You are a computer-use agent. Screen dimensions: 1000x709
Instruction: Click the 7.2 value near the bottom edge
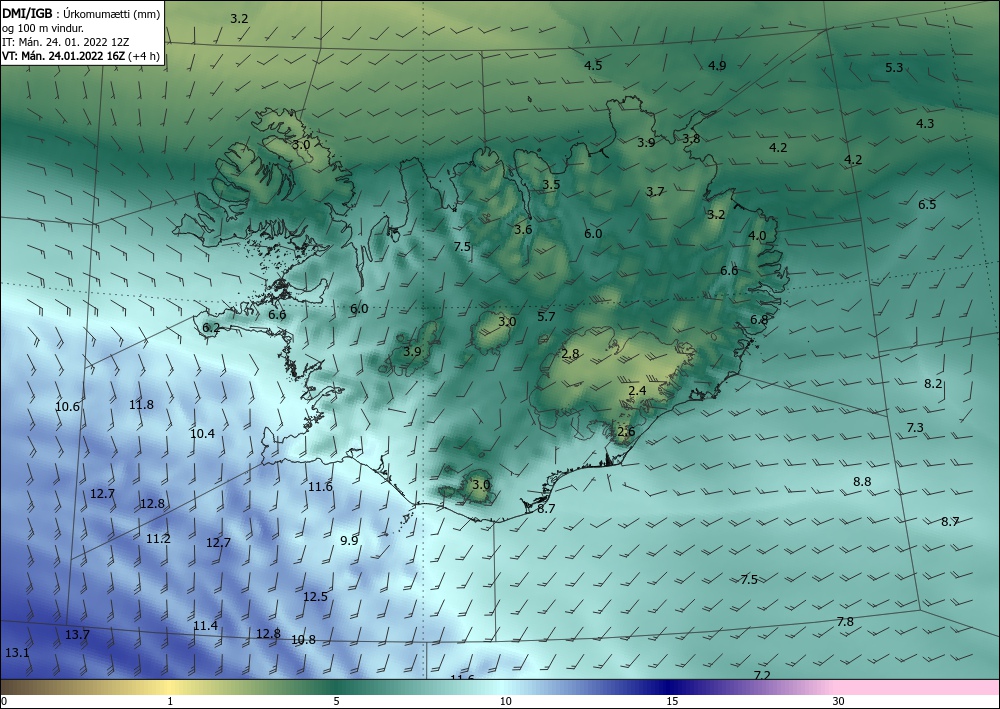click(762, 675)
